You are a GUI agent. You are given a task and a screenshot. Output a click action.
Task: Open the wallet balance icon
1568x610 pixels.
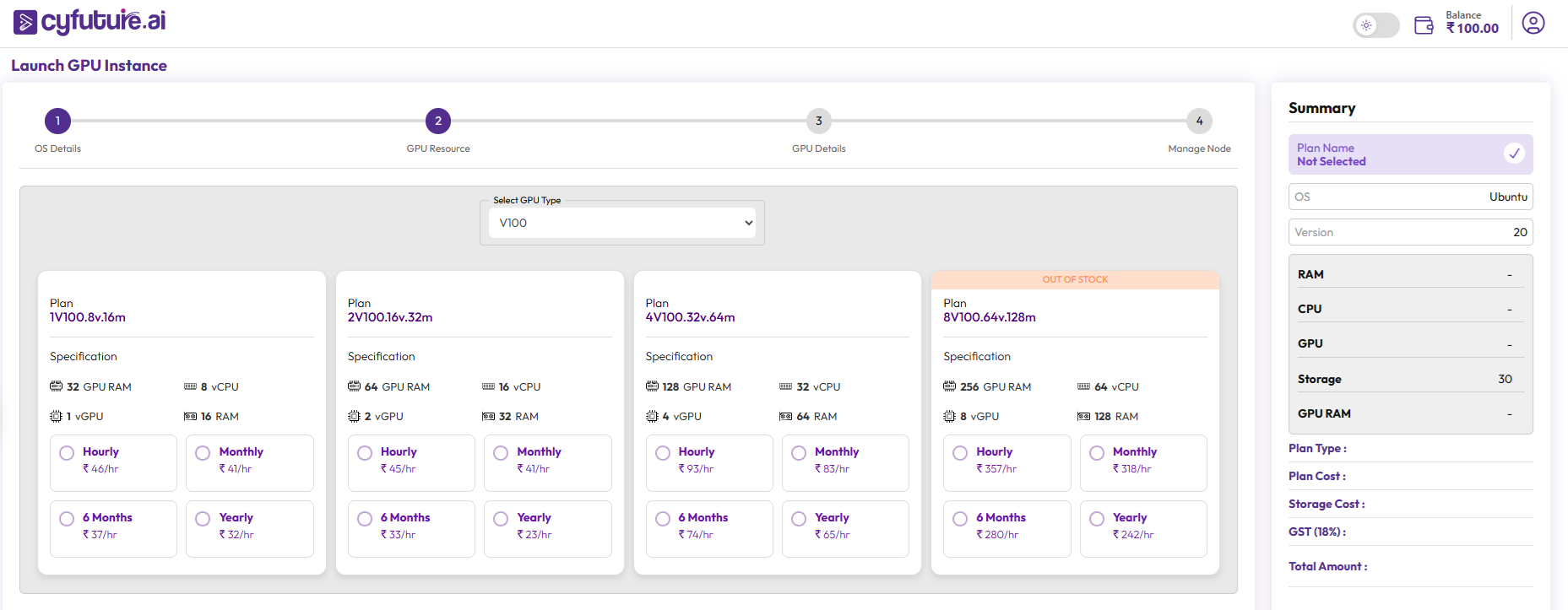[x=1424, y=24]
